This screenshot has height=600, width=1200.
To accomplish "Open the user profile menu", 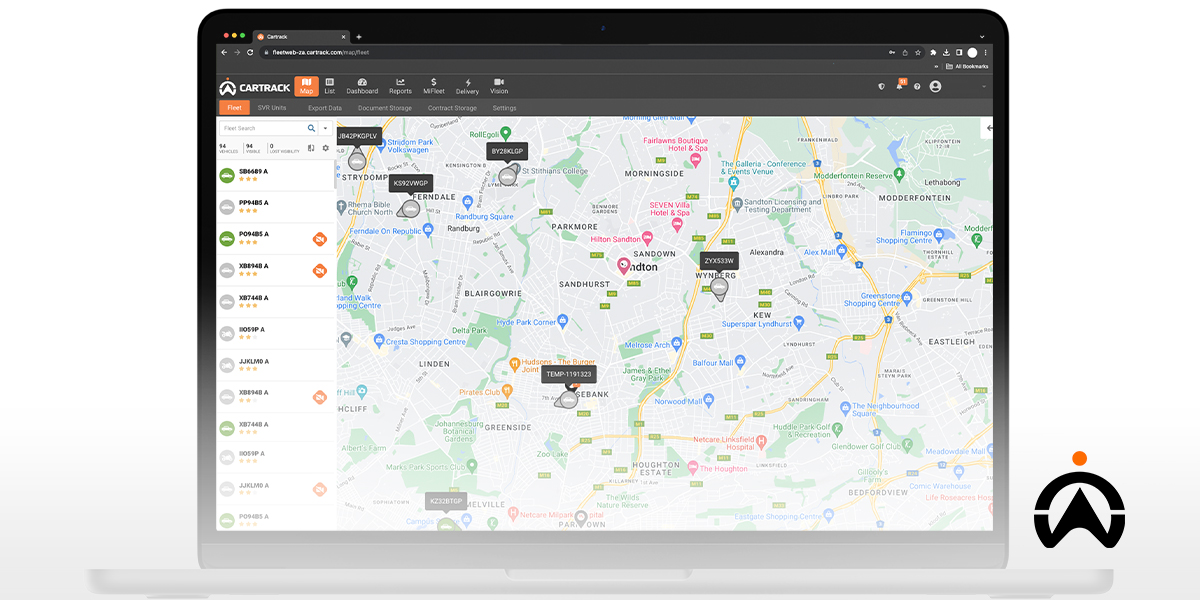I will (936, 87).
